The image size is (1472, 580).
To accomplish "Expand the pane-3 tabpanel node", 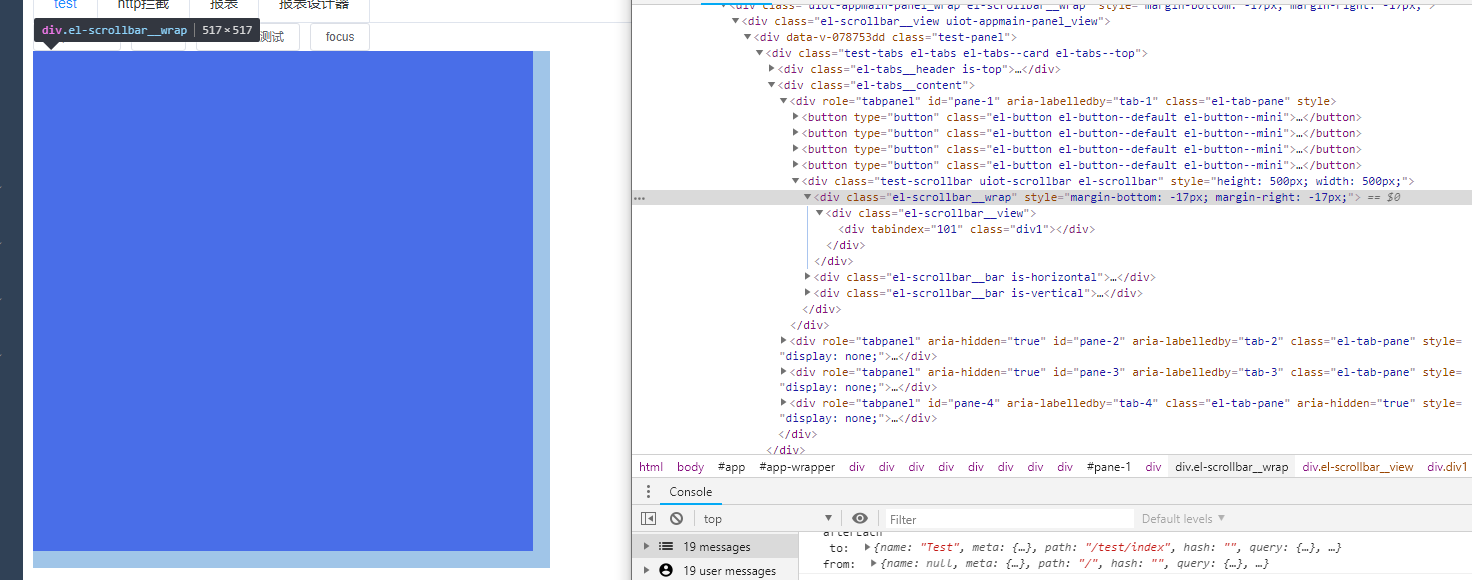I will coord(784,372).
